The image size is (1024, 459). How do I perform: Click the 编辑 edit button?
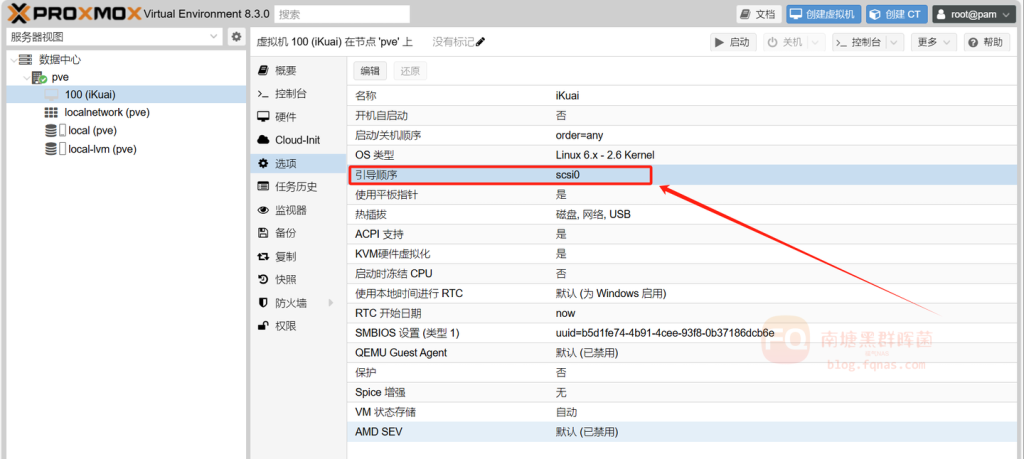click(370, 71)
